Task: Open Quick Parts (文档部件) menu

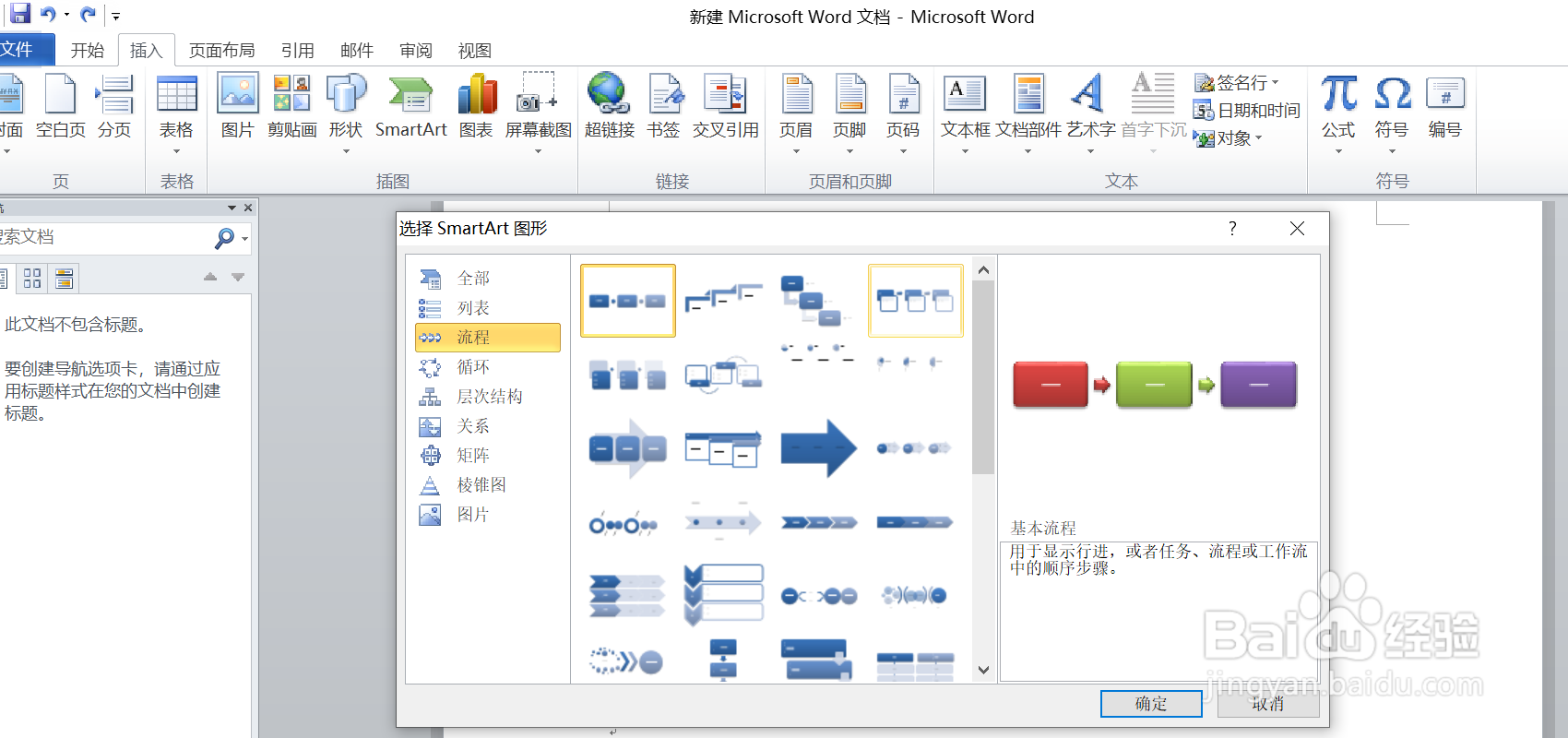Action: 1028,114
